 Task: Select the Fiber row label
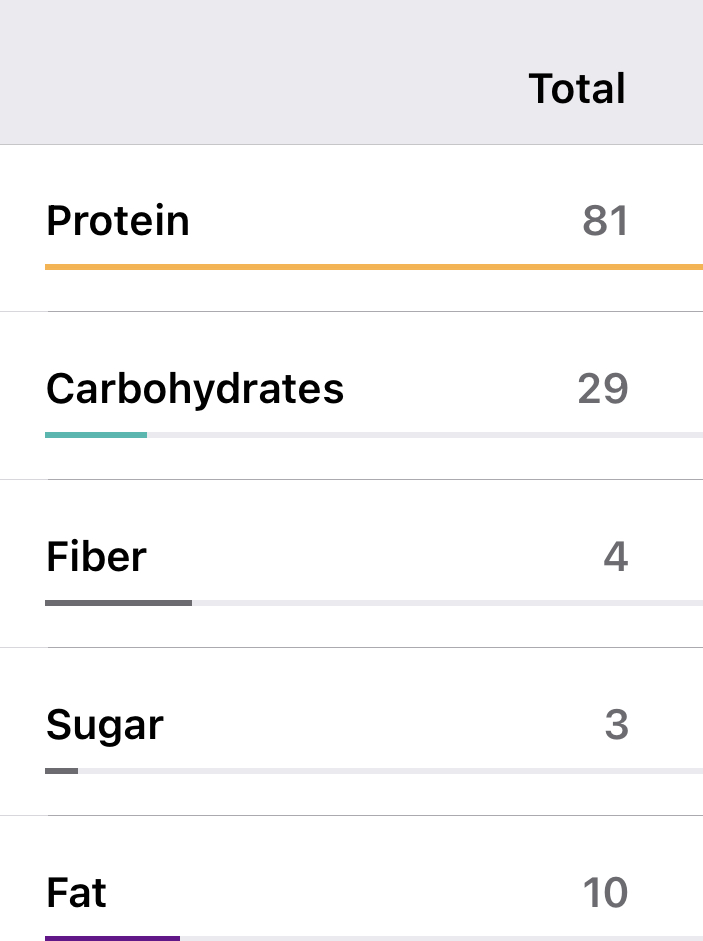pos(96,557)
